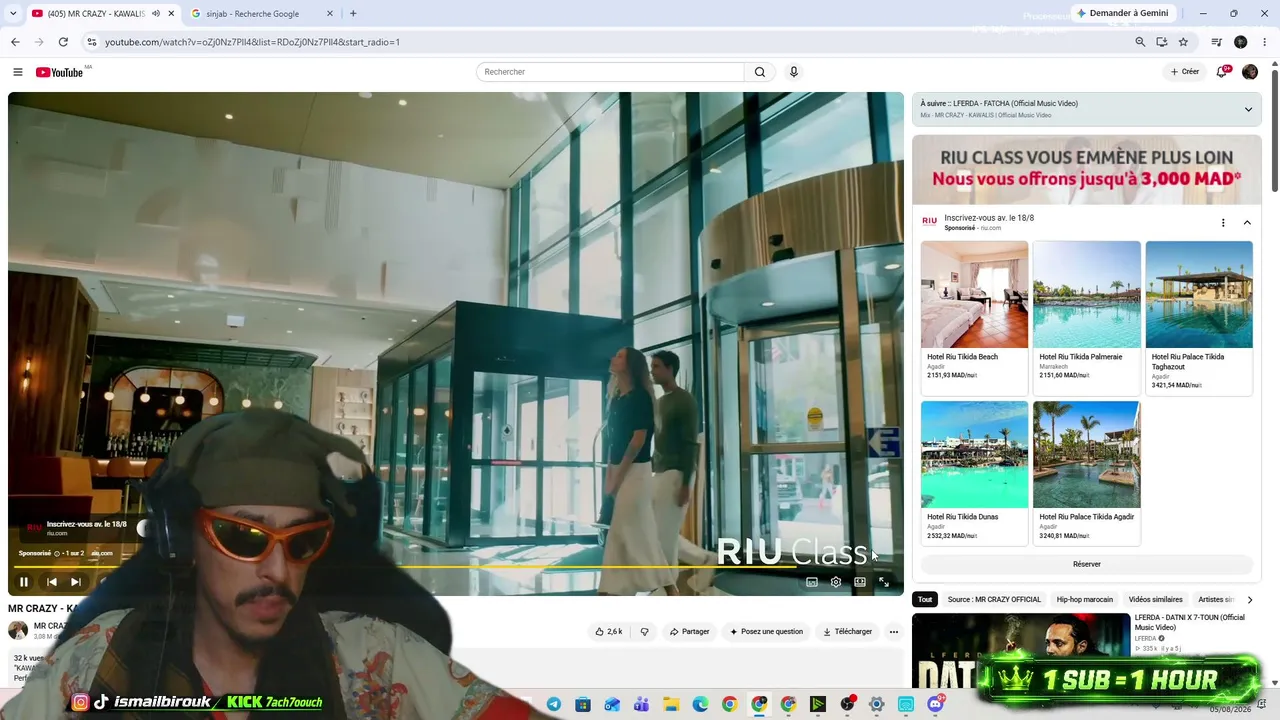Close the MR CRAZY KAWALIS tab
1280x720 pixels.
(171, 14)
